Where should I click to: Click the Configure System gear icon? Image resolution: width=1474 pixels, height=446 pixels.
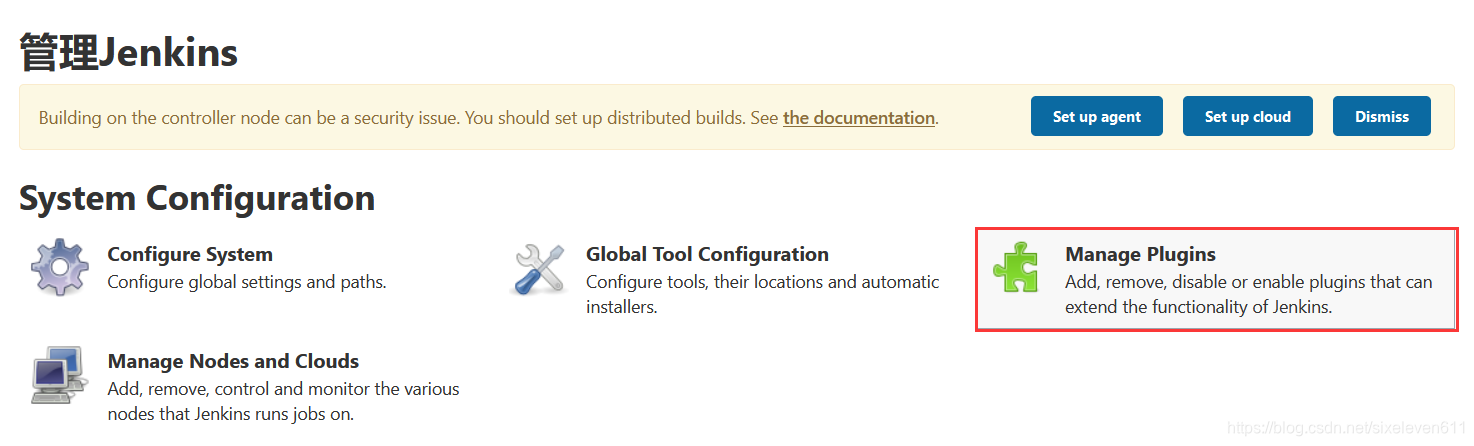pos(60,267)
